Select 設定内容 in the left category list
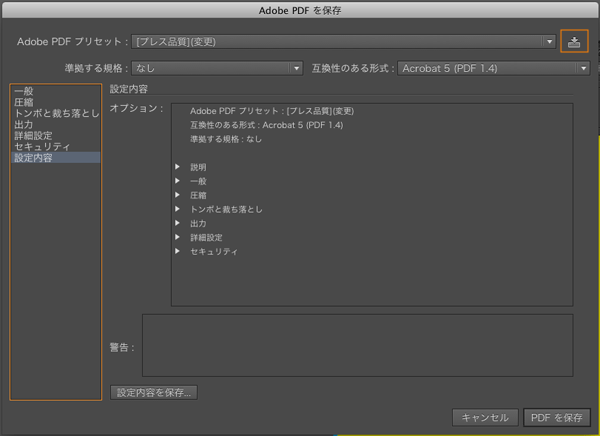Viewport: 600px width, 436px height. [56, 158]
